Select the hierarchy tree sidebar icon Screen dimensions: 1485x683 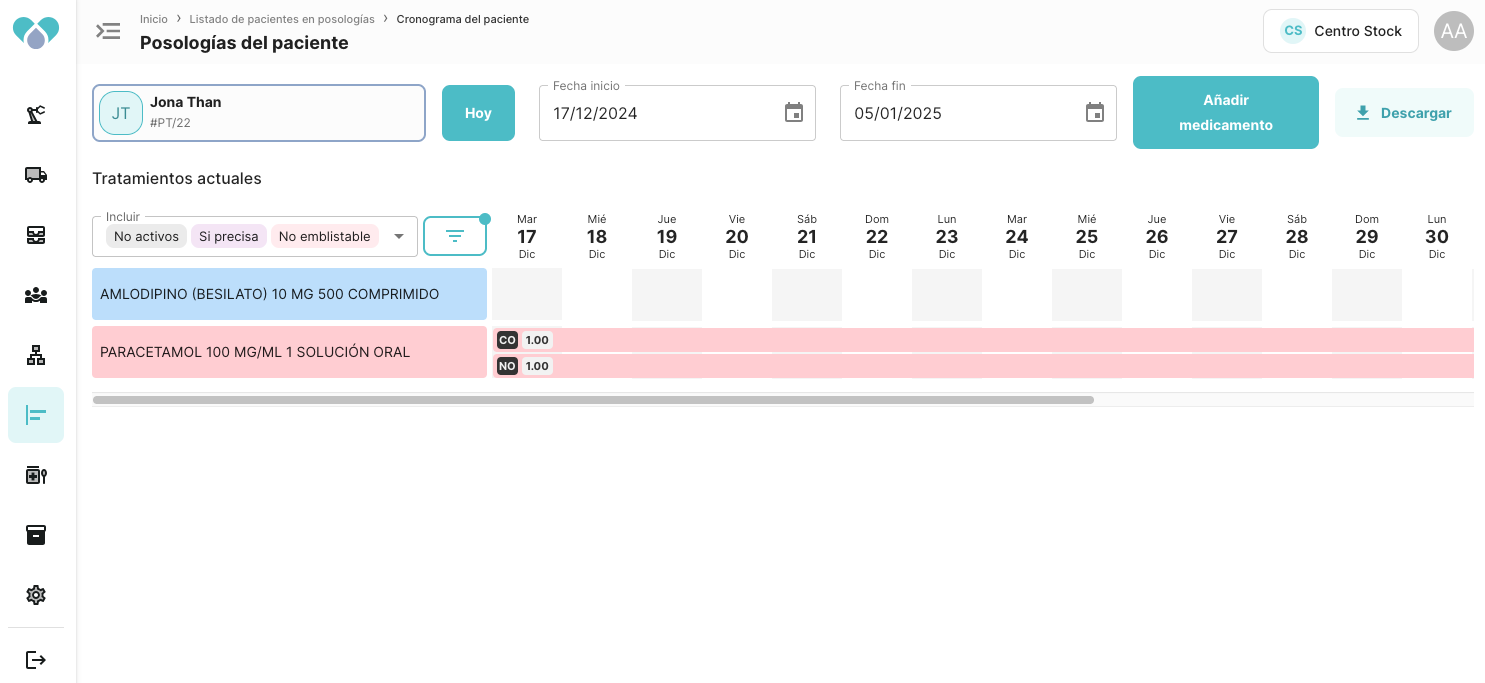pyautogui.click(x=36, y=355)
